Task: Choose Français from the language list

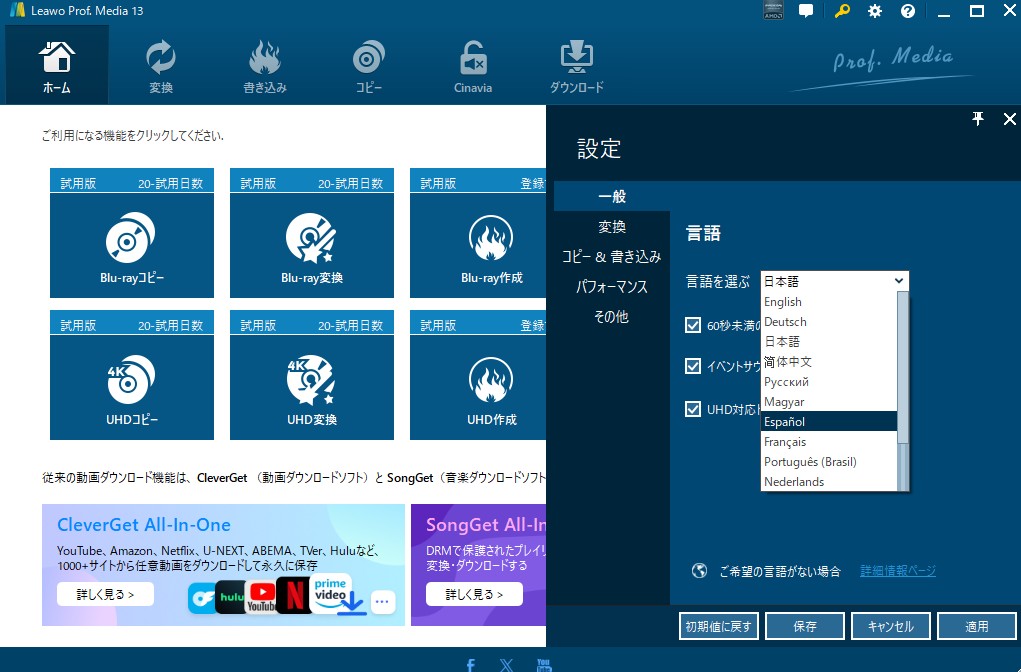Action: pyautogui.click(x=829, y=441)
